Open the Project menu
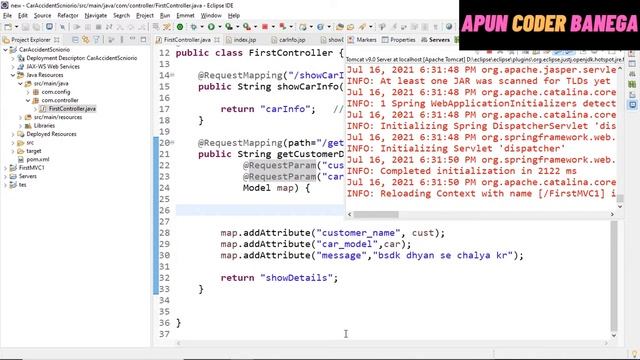640x360 pixels. pyautogui.click(x=144, y=16)
